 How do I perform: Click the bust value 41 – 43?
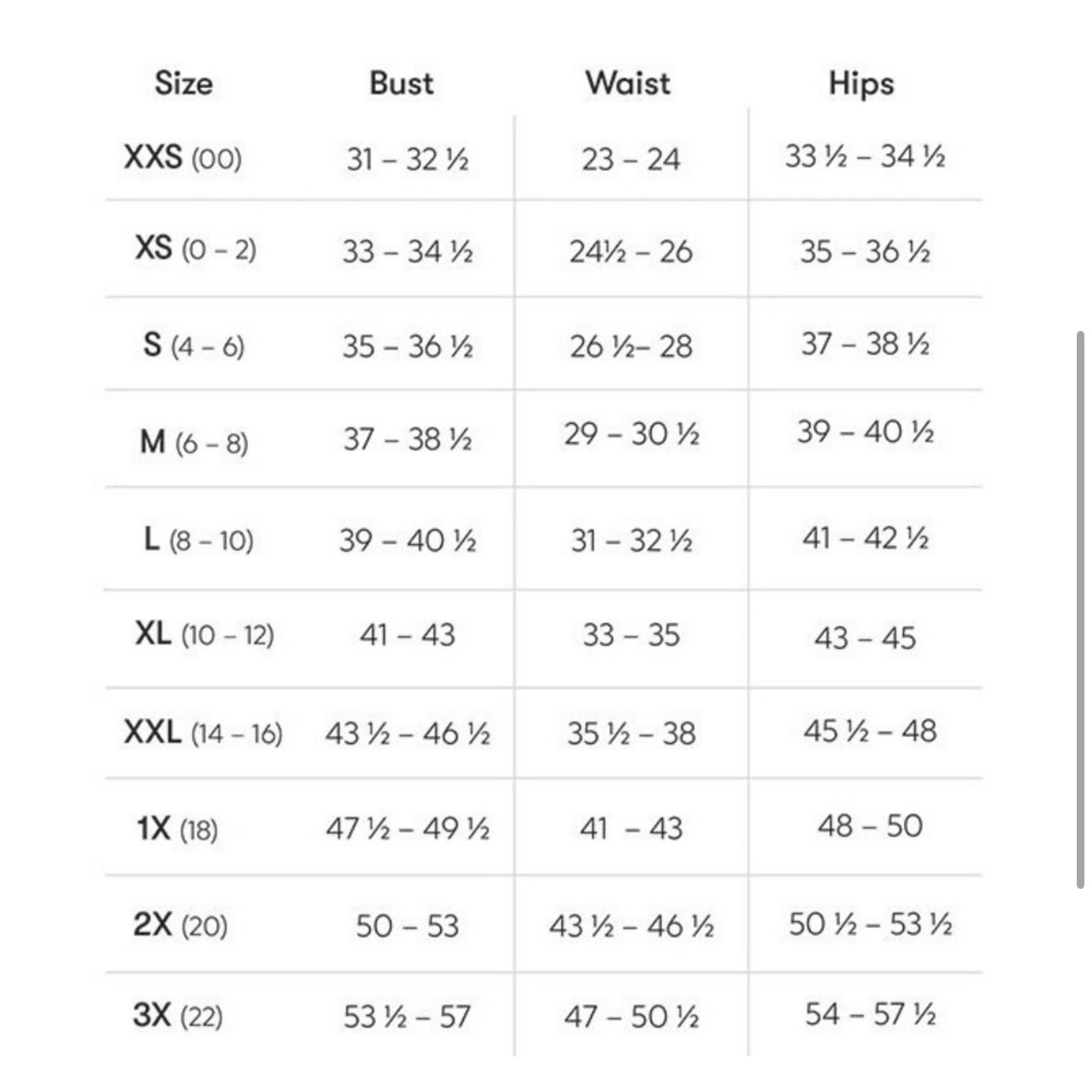(407, 634)
